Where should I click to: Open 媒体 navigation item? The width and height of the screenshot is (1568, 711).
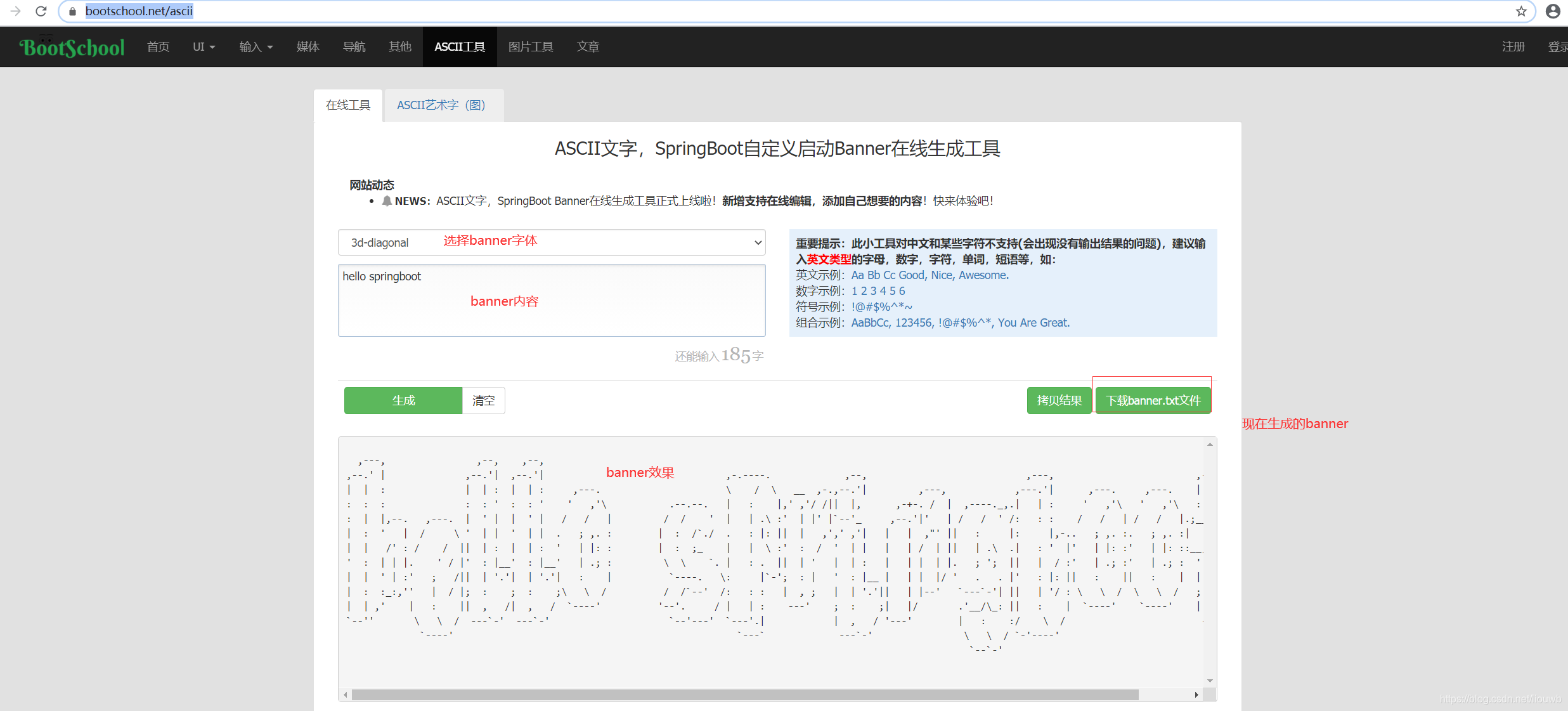308,46
